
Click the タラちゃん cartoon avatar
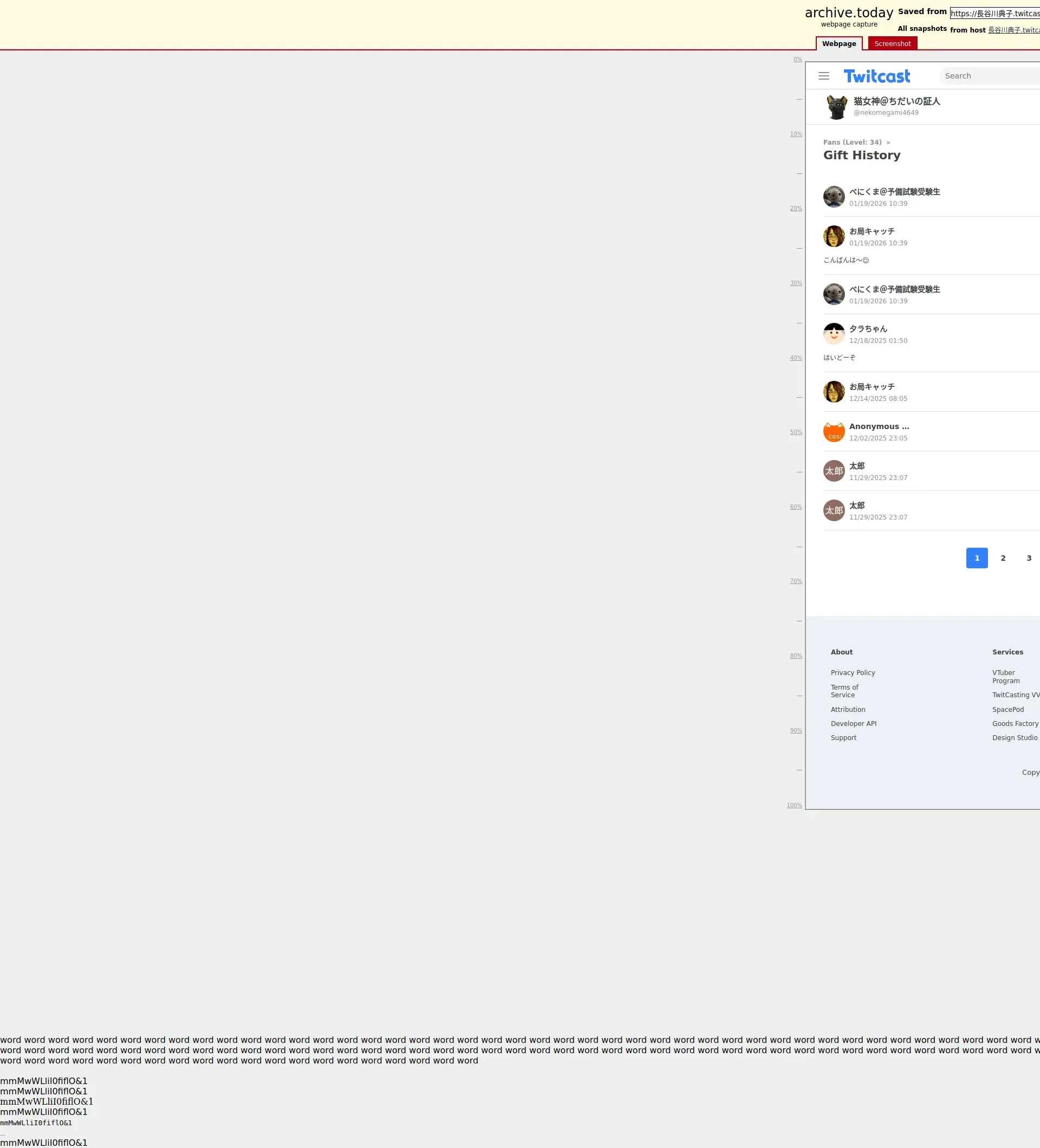(834, 334)
